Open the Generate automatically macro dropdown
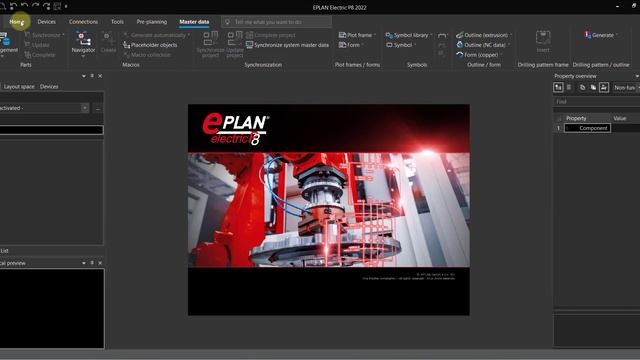The height and width of the screenshot is (360, 640). point(156,35)
